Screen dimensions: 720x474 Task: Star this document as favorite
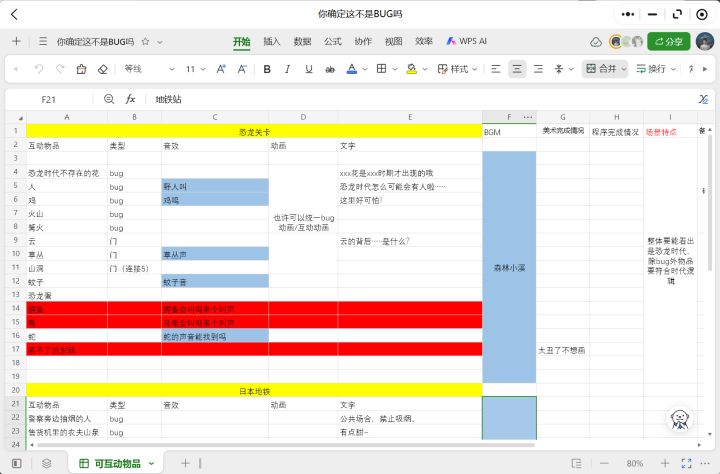[145, 42]
